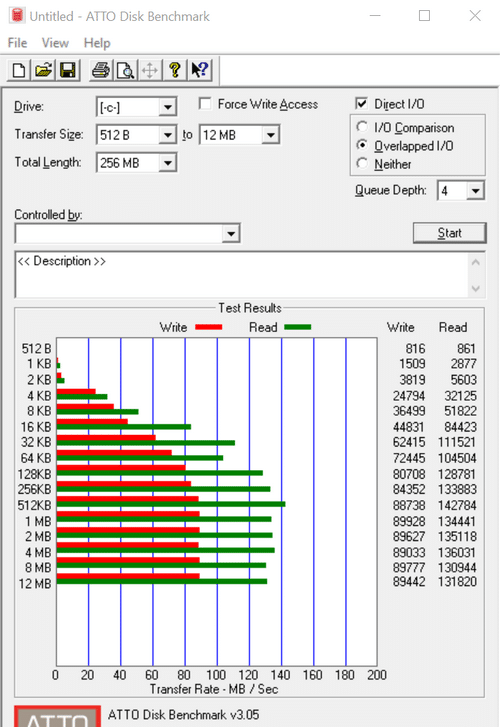The width and height of the screenshot is (500, 727).
Task: Click the Test Results group title
Action: click(x=250, y=308)
